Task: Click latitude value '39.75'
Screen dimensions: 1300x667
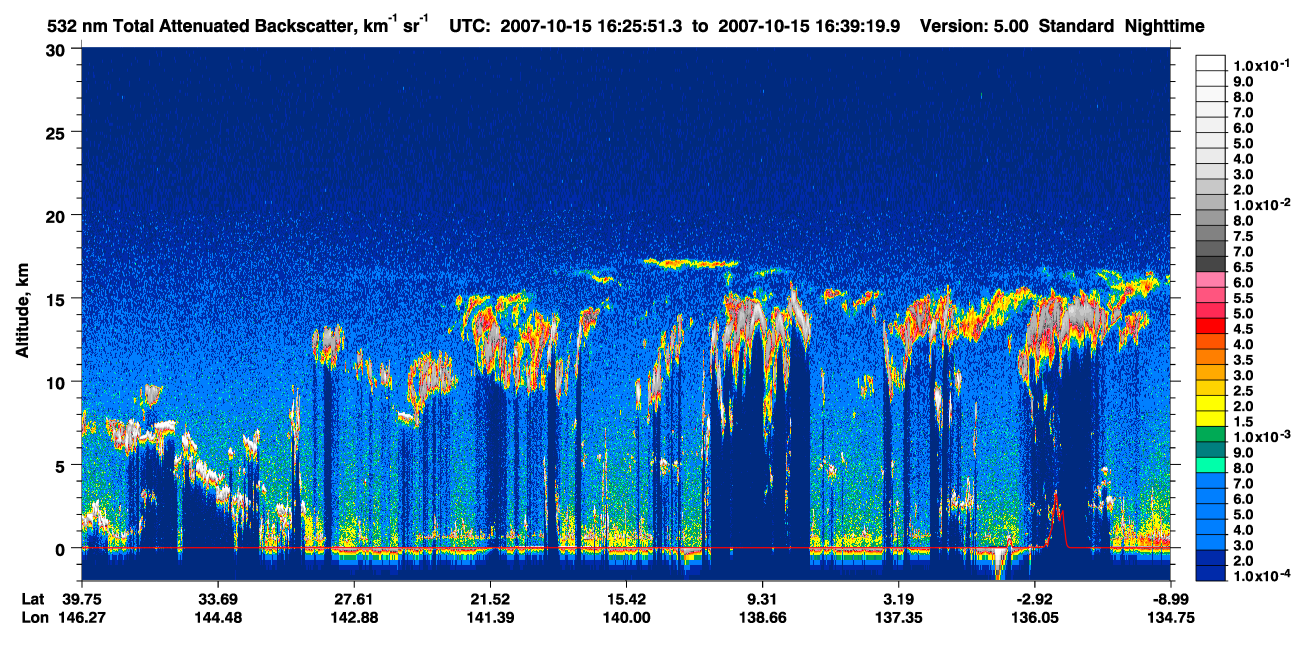Action: (81, 598)
